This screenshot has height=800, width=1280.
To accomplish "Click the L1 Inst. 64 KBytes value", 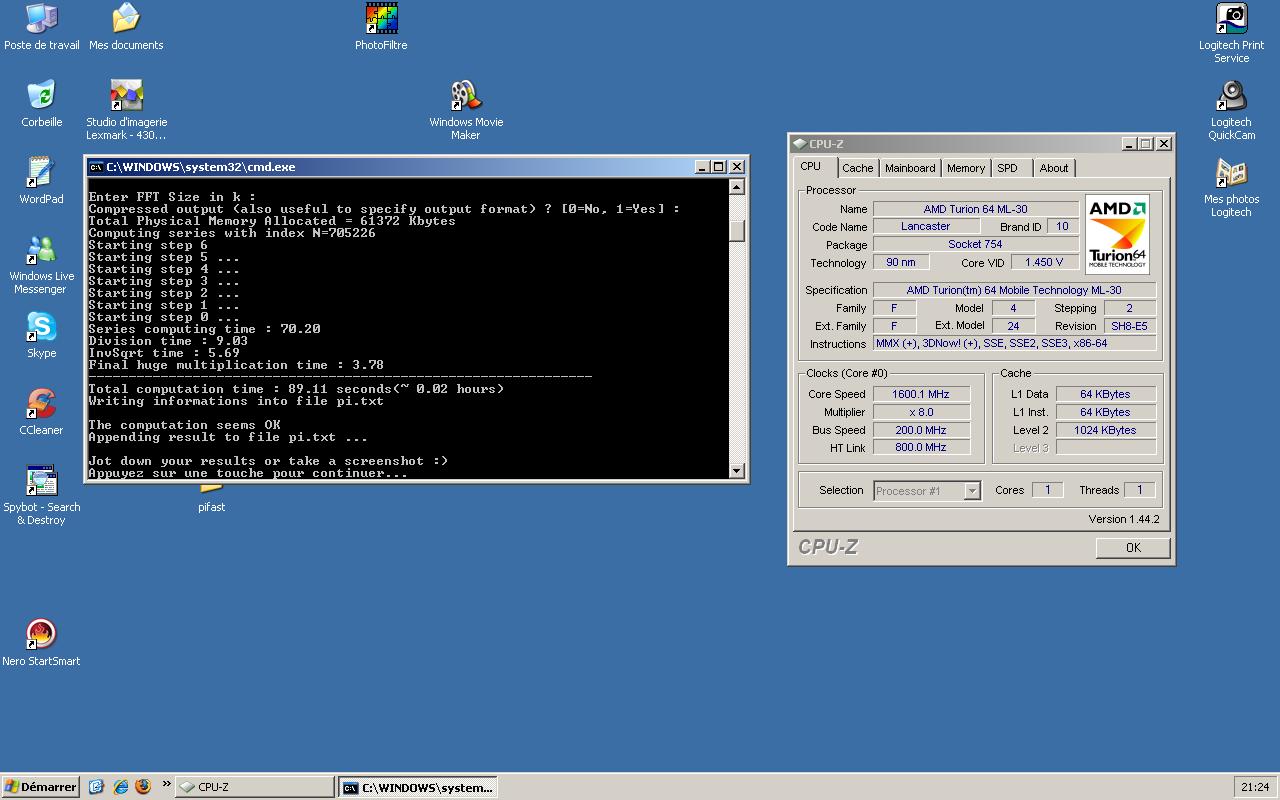I will tap(1105, 412).
